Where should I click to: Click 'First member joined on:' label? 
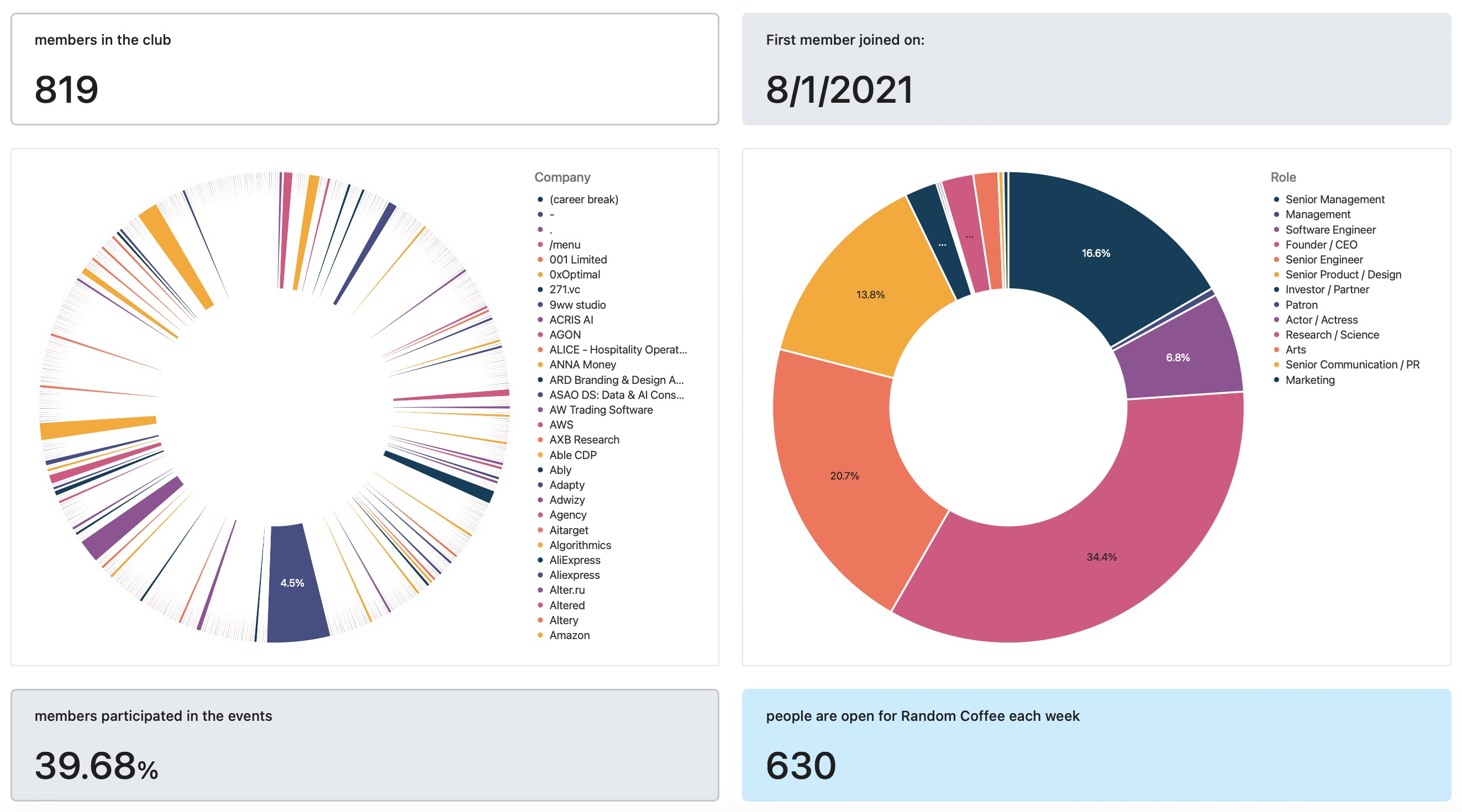845,40
